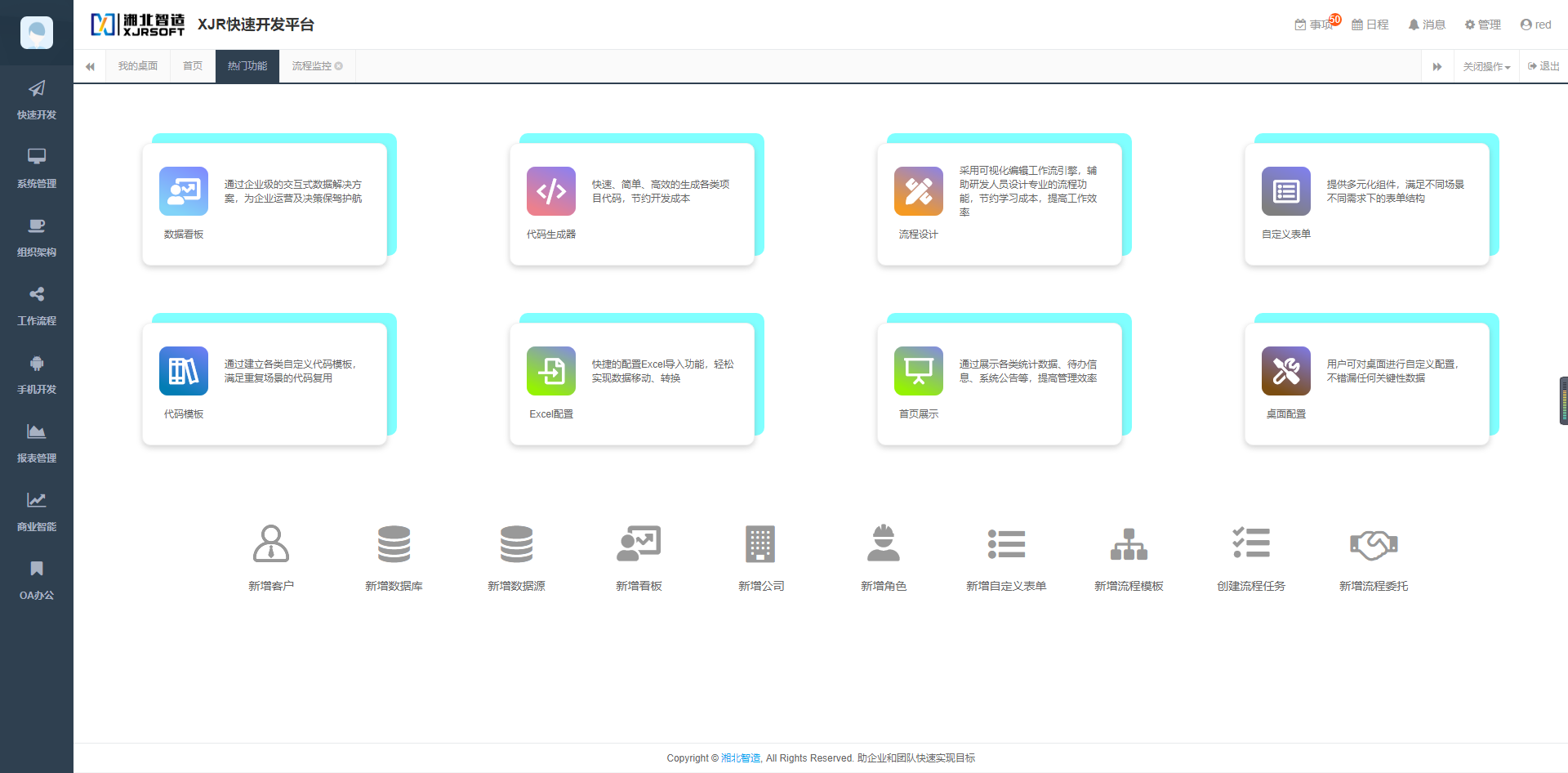Select the 新增角色 shortcut

point(884,556)
